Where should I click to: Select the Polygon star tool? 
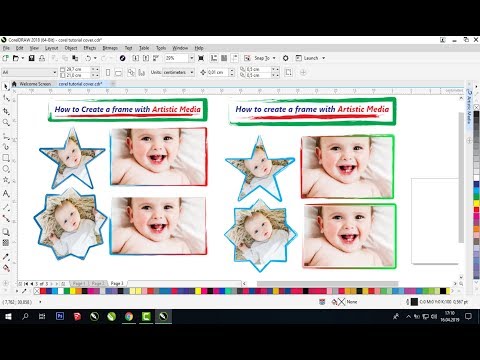[6, 180]
